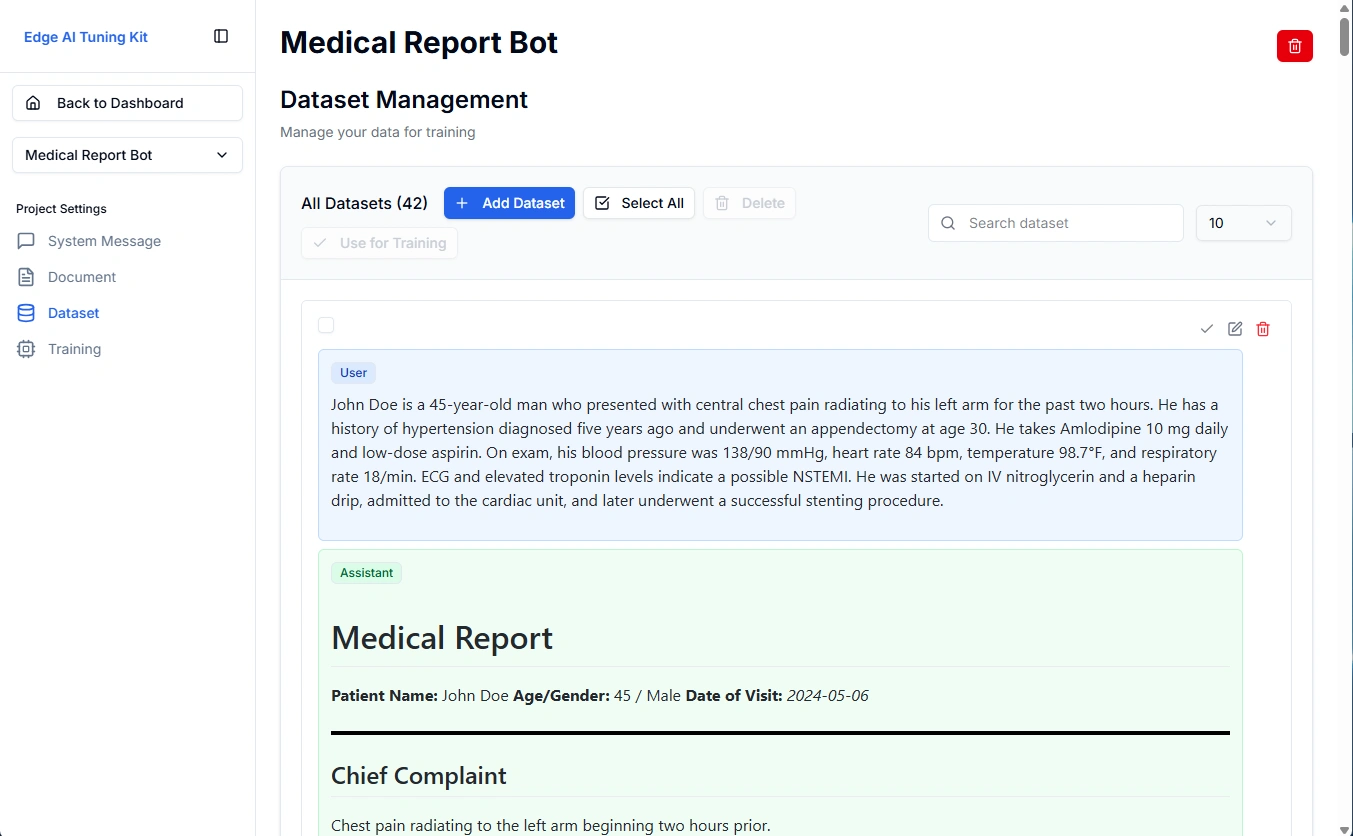The width and height of the screenshot is (1353, 836).
Task: Select the System Message chat bubble icon
Action: coord(25,240)
